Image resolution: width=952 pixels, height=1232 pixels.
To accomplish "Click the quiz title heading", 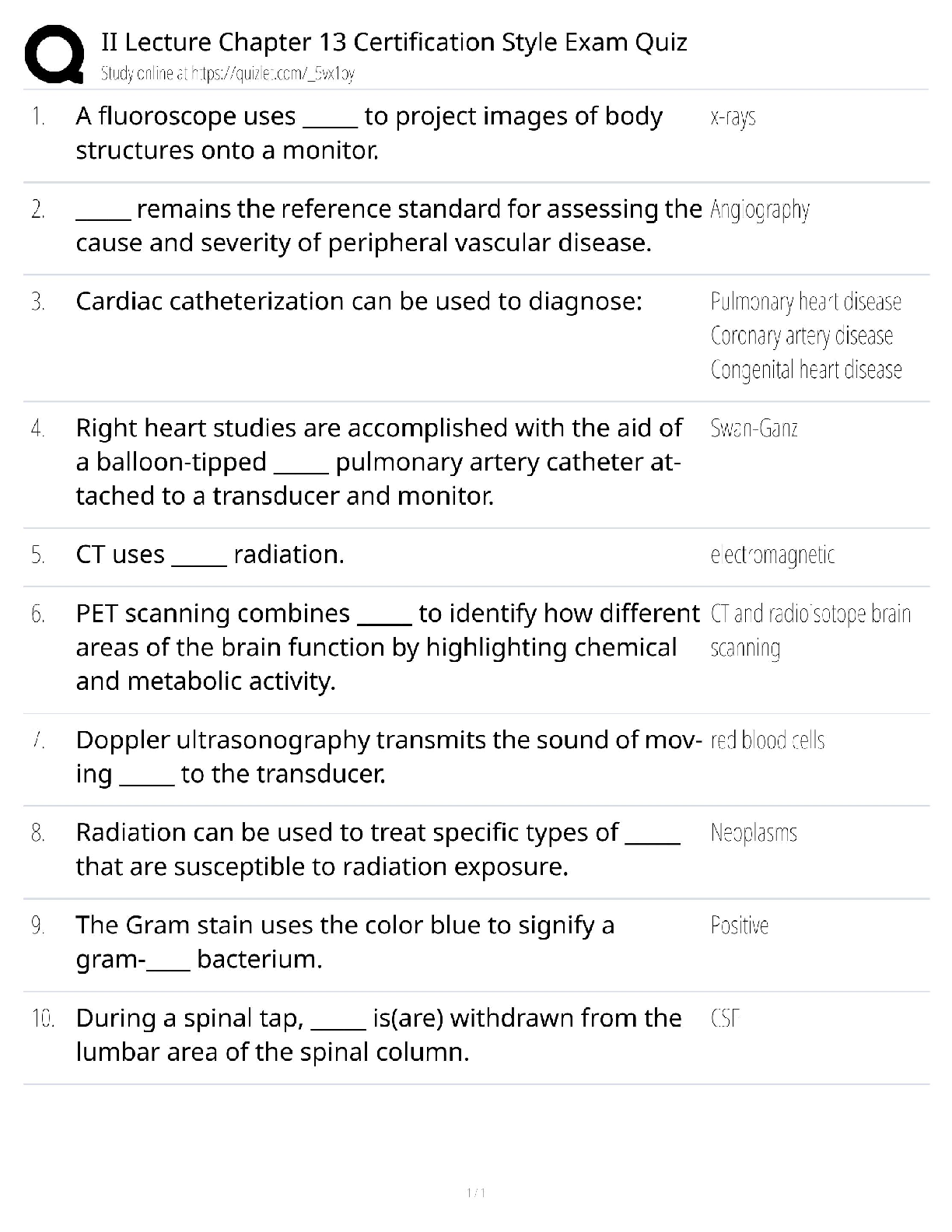I will point(394,41).
